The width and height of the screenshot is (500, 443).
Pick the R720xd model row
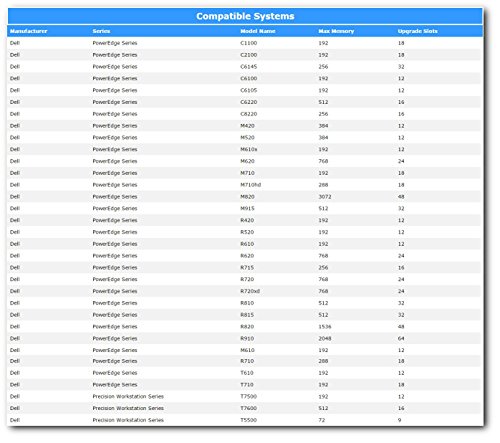coord(245,291)
